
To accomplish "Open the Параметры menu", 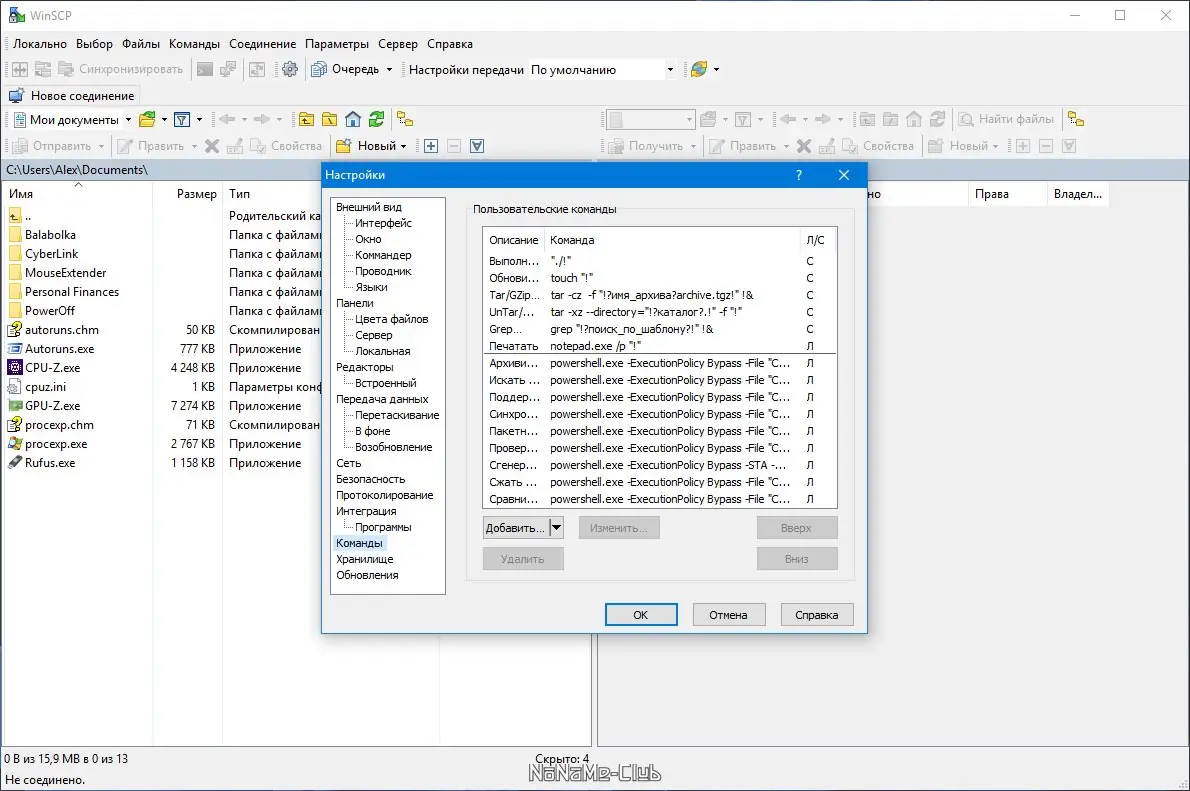I will click(x=337, y=44).
